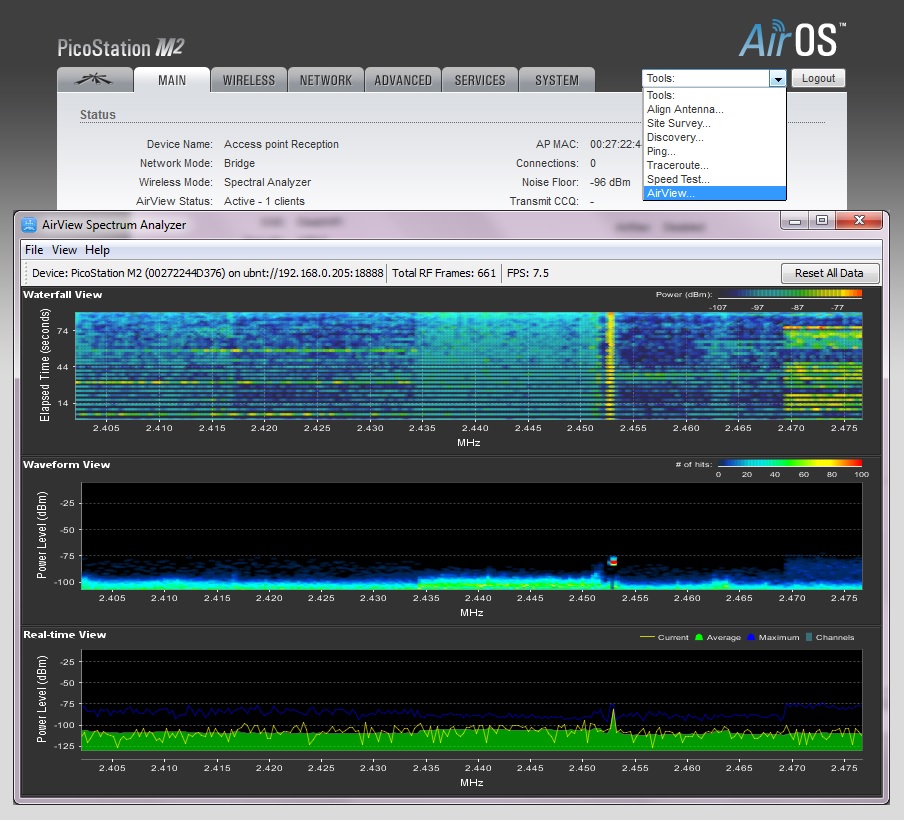The width and height of the screenshot is (904, 820).
Task: Click the waterfall spectrogram plot
Action: coord(469,365)
